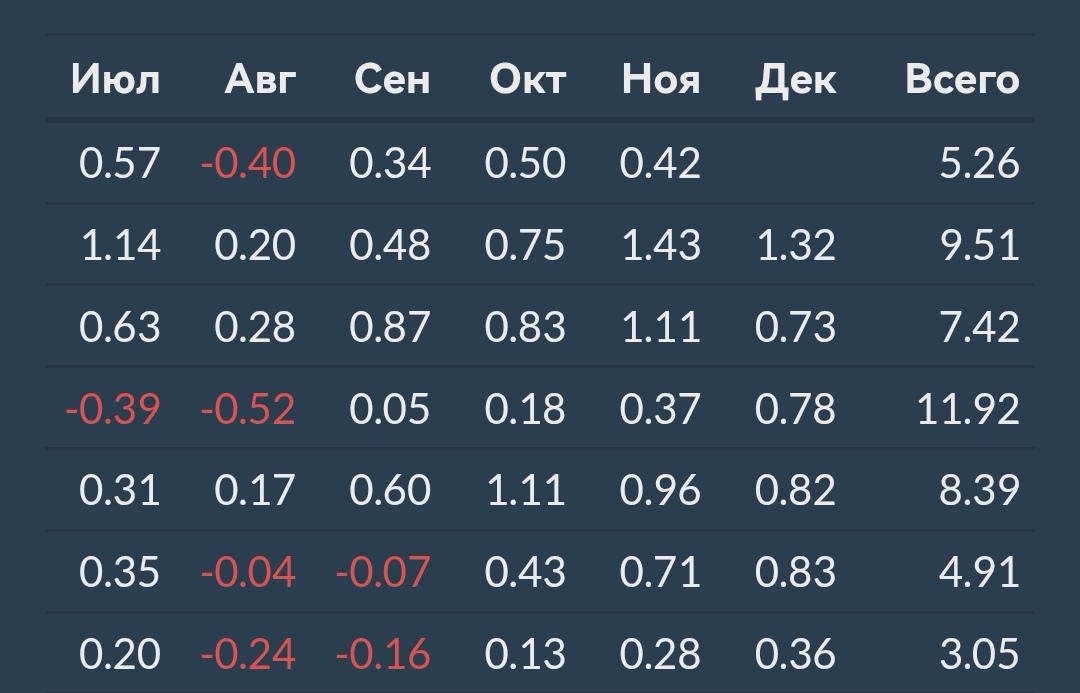This screenshot has width=1080, height=693.
Task: Select the red -0.07 September cell
Action: tap(383, 572)
